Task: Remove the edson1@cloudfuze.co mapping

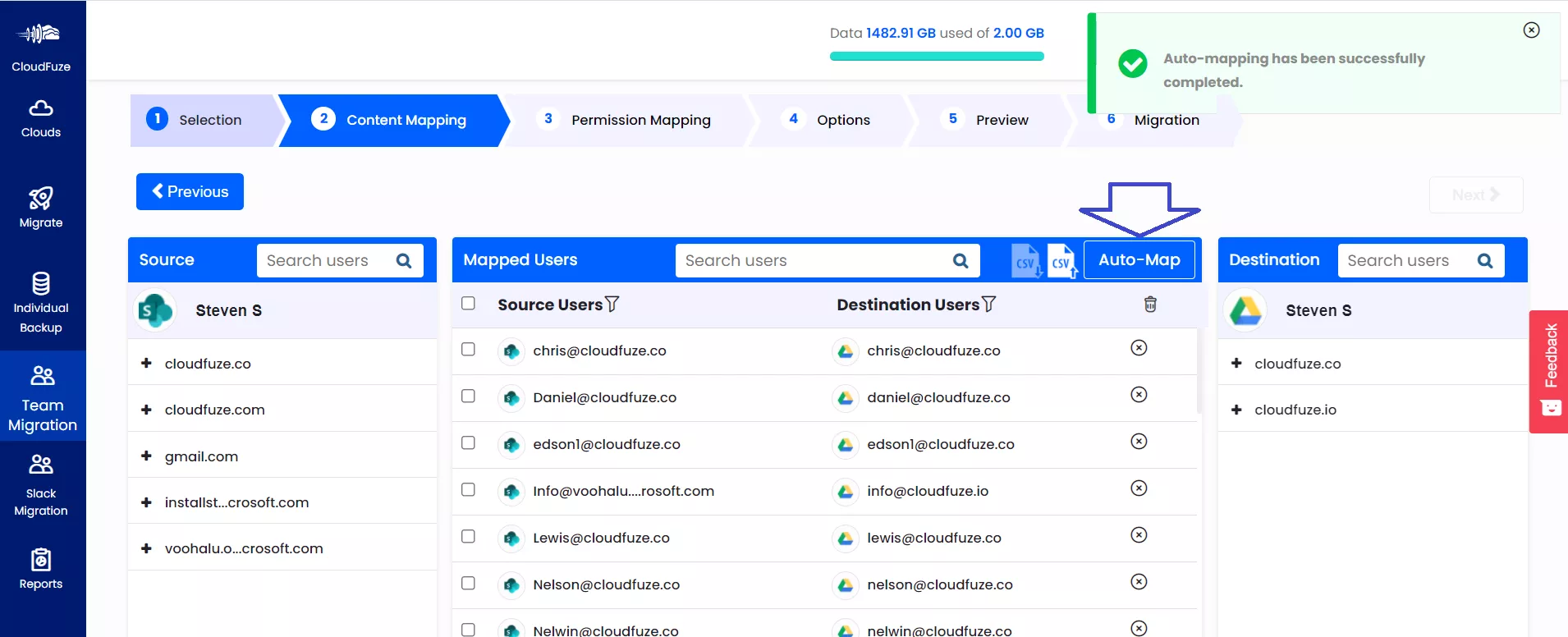Action: coord(1139,442)
